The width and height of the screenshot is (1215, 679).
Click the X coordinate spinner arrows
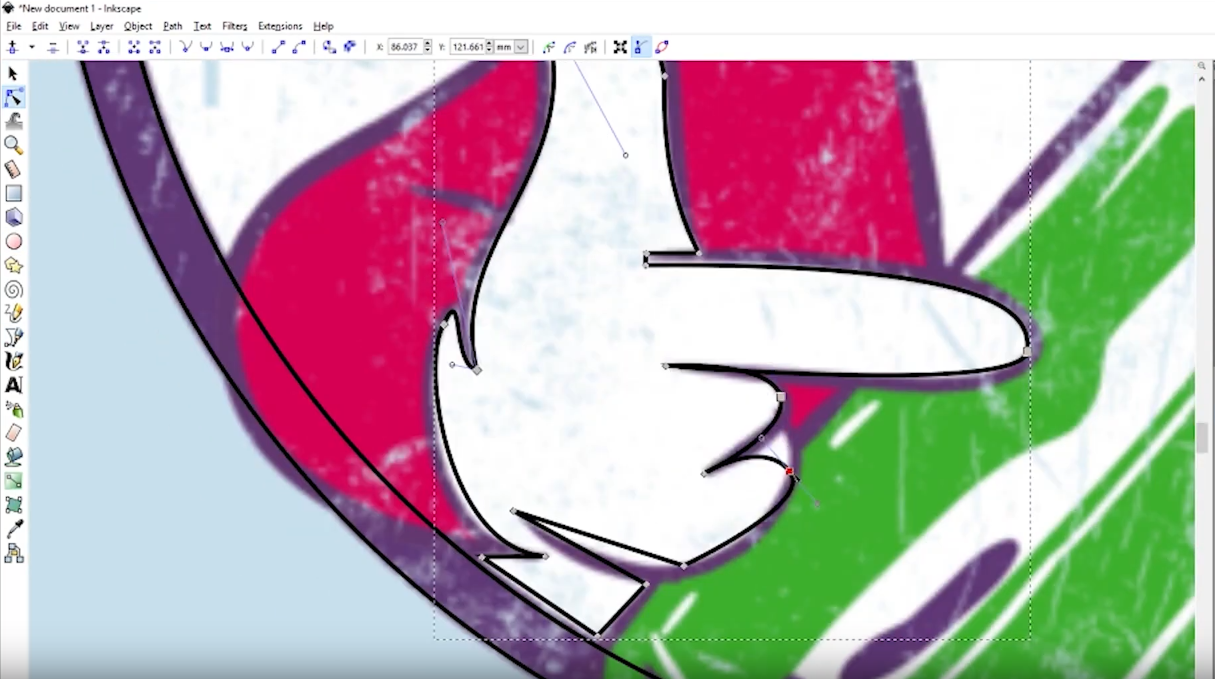[428, 47]
